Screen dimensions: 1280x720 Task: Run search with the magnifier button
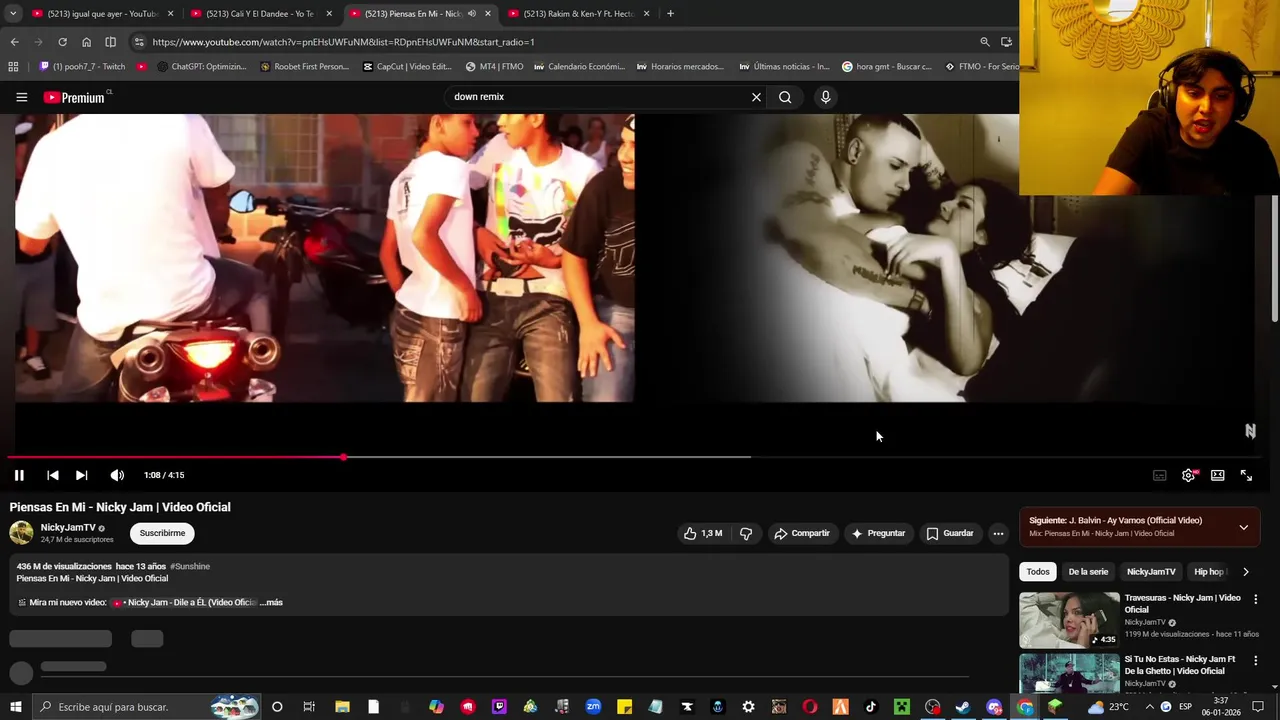785,97
